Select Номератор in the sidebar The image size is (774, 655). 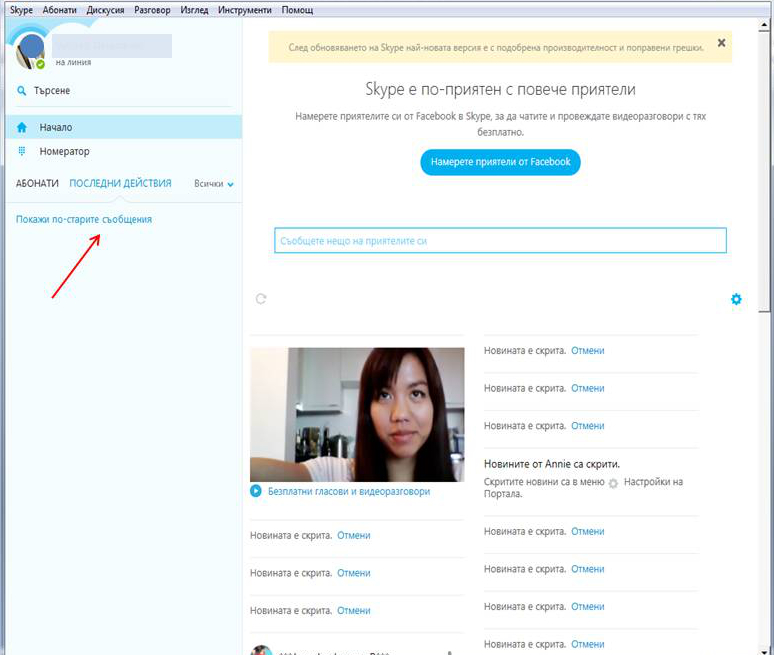pyautogui.click(x=124, y=151)
